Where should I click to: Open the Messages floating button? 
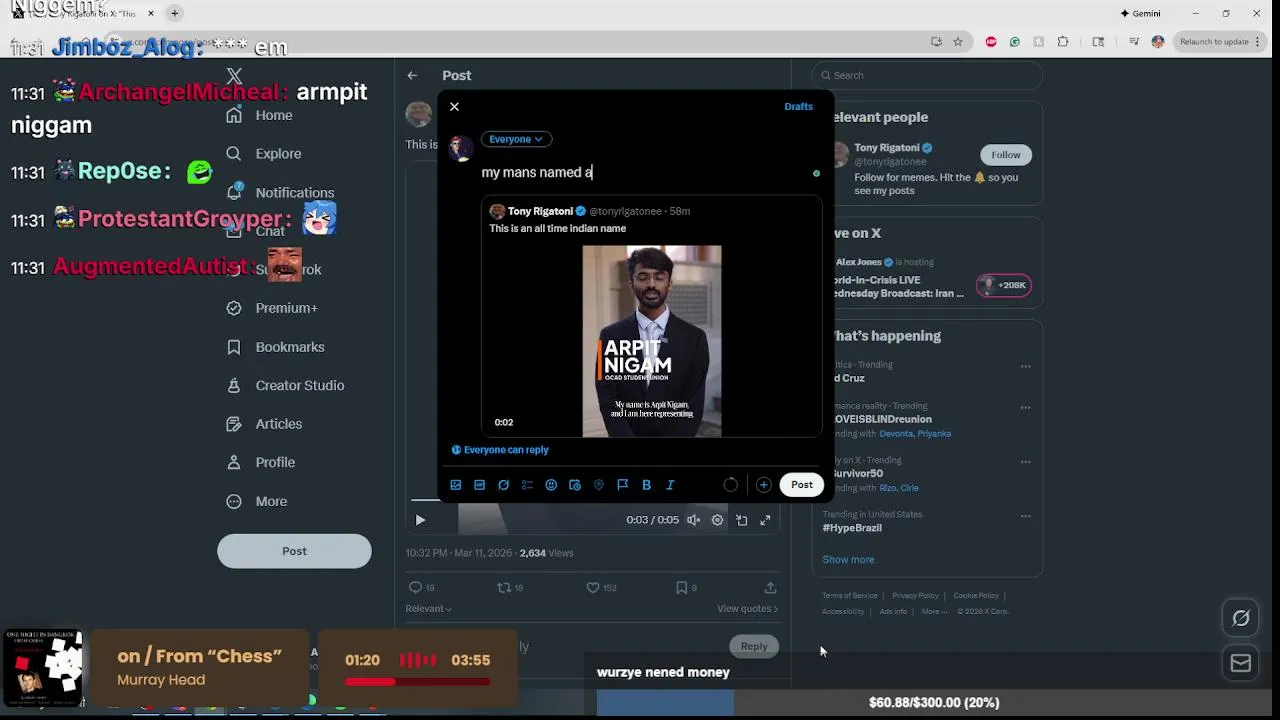(x=1241, y=664)
